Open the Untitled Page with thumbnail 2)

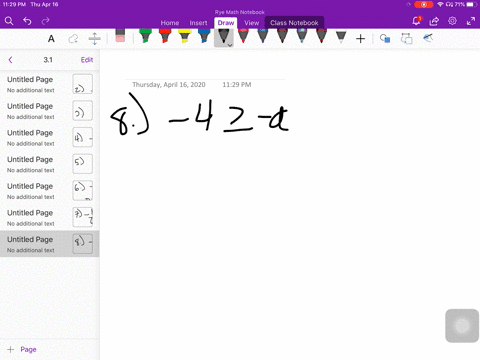50,84
